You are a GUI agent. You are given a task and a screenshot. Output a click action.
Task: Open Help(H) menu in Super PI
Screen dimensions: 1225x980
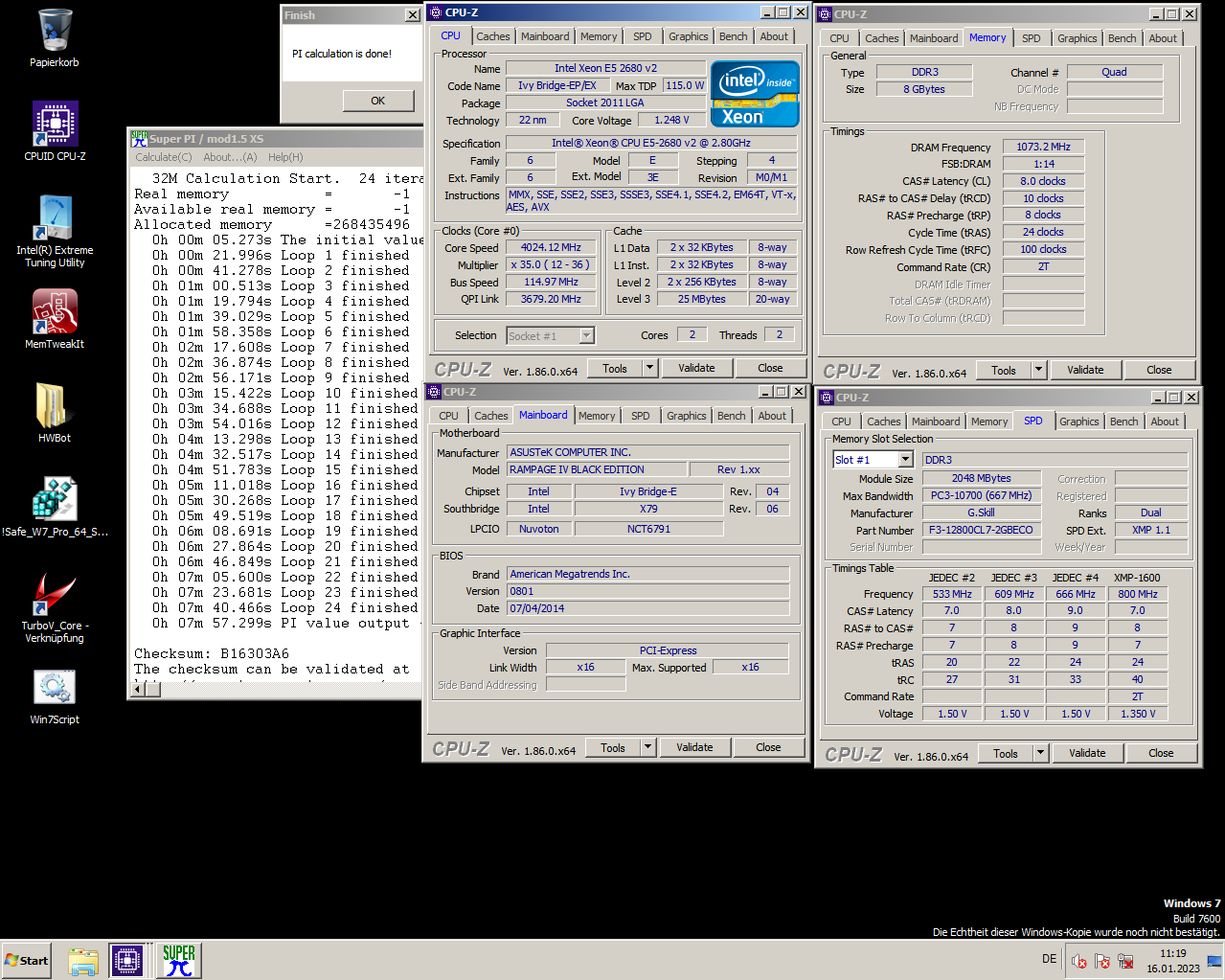pos(285,157)
